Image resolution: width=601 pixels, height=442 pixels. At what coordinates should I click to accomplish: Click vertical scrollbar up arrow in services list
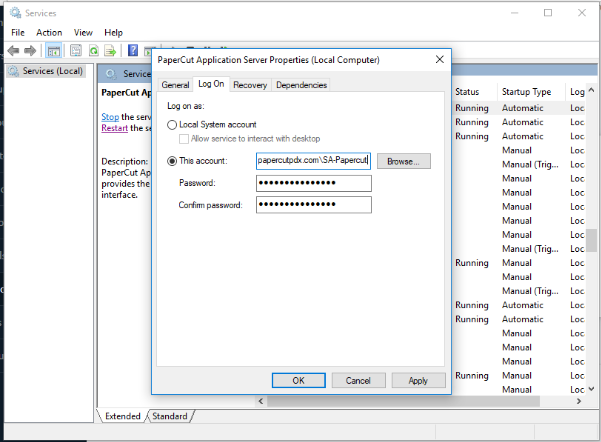click(591, 90)
